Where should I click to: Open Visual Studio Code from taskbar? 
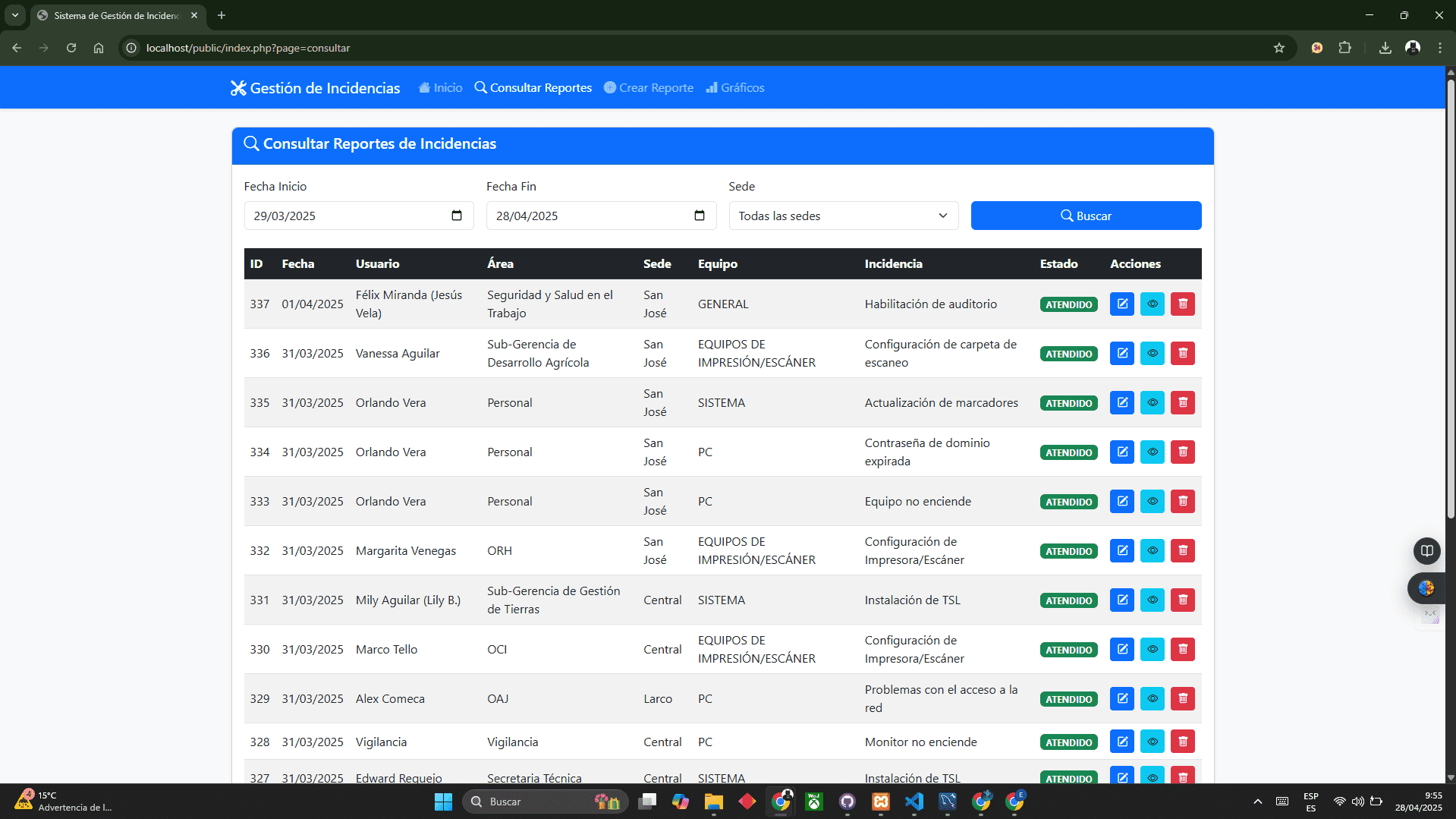coord(914,802)
